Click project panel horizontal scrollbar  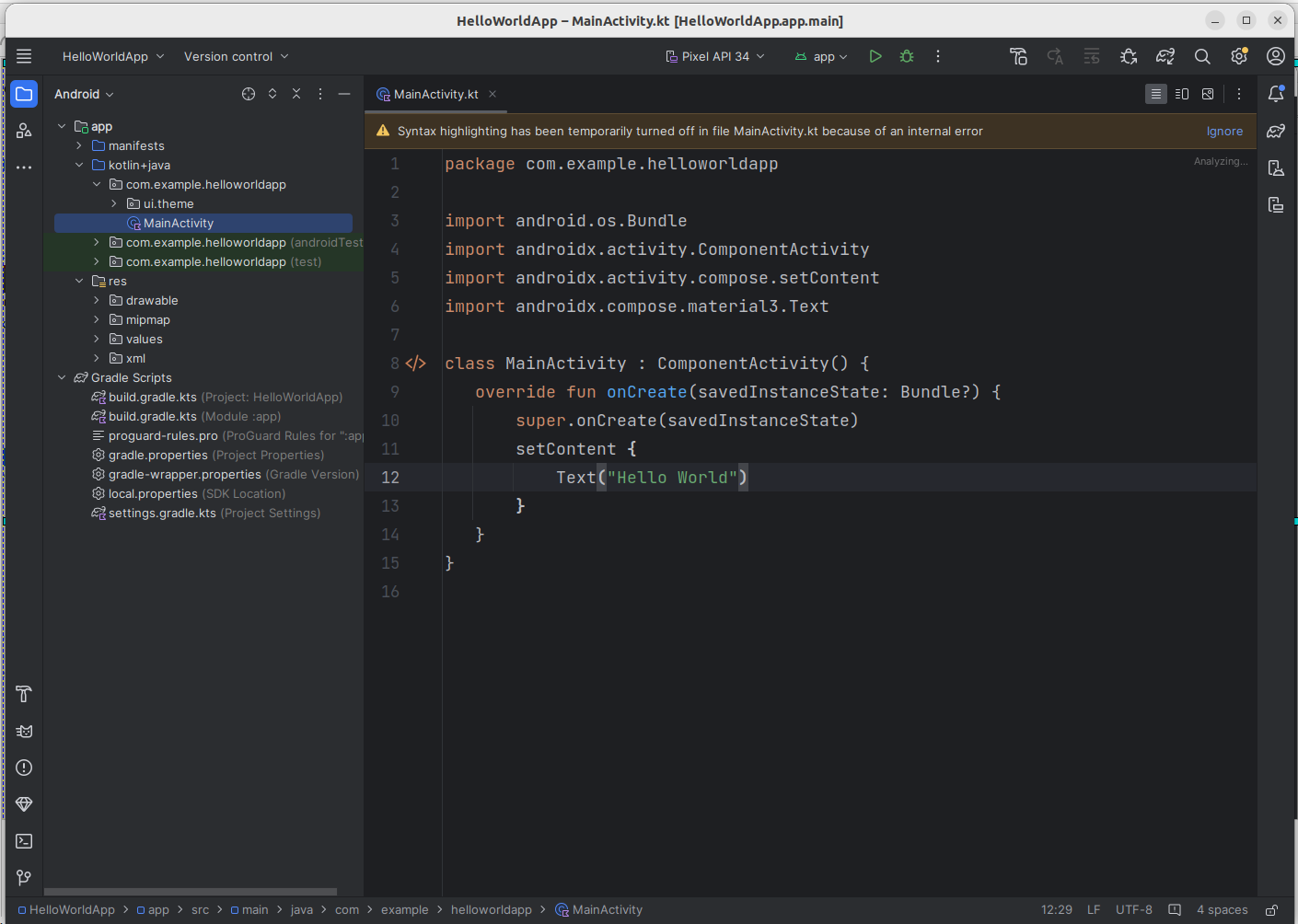click(191, 892)
